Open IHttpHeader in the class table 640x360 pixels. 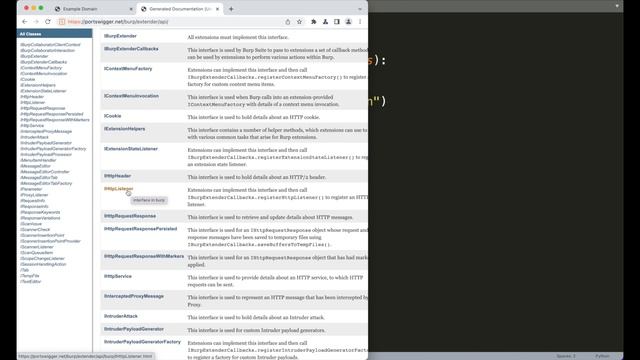click(x=117, y=176)
